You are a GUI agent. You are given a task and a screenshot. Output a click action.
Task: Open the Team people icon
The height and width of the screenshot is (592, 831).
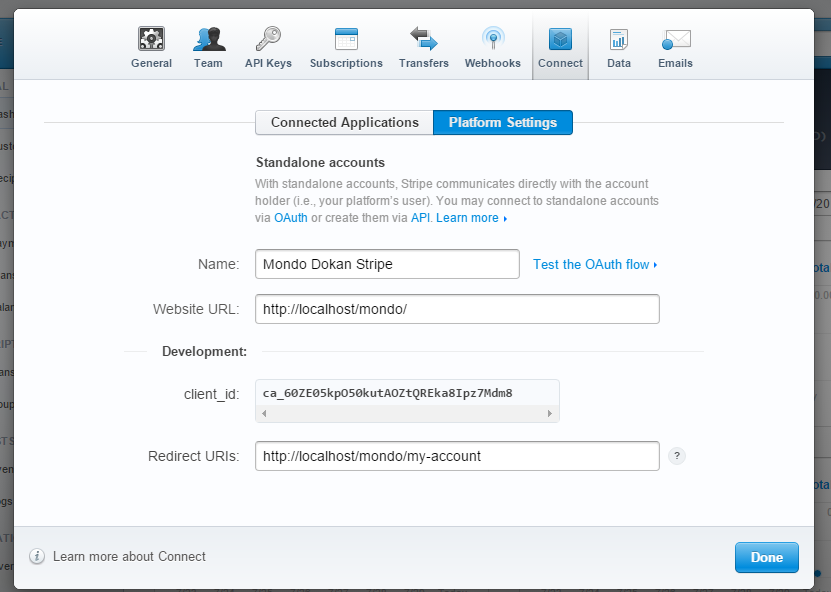coord(209,39)
